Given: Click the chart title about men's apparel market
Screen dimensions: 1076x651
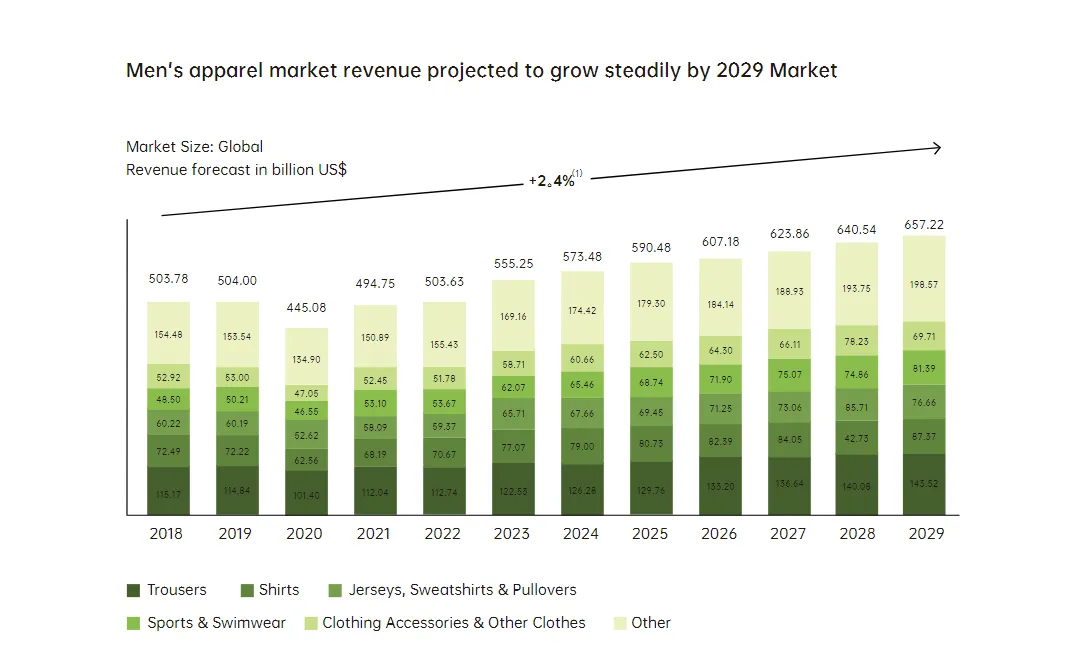Looking at the screenshot, I should (x=481, y=71).
